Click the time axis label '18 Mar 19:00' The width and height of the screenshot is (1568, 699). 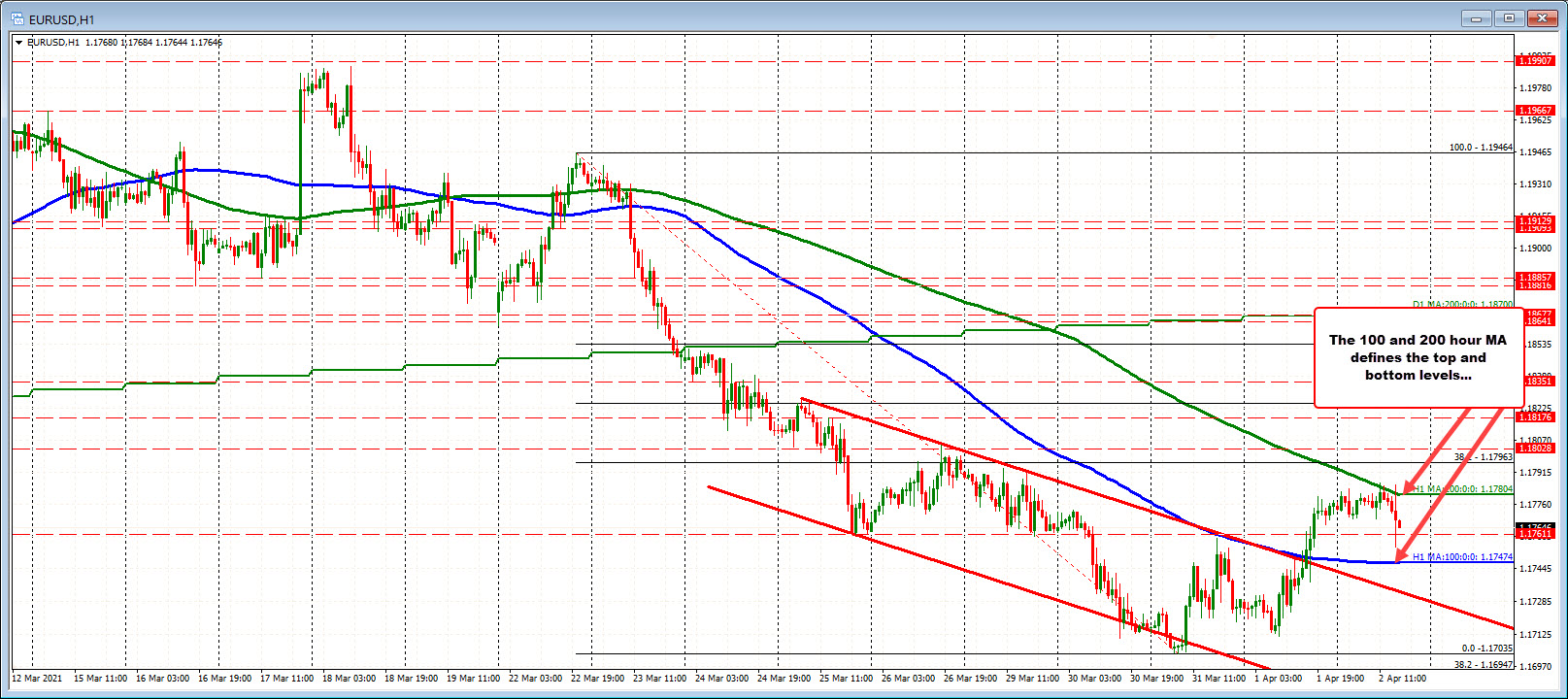pos(411,679)
